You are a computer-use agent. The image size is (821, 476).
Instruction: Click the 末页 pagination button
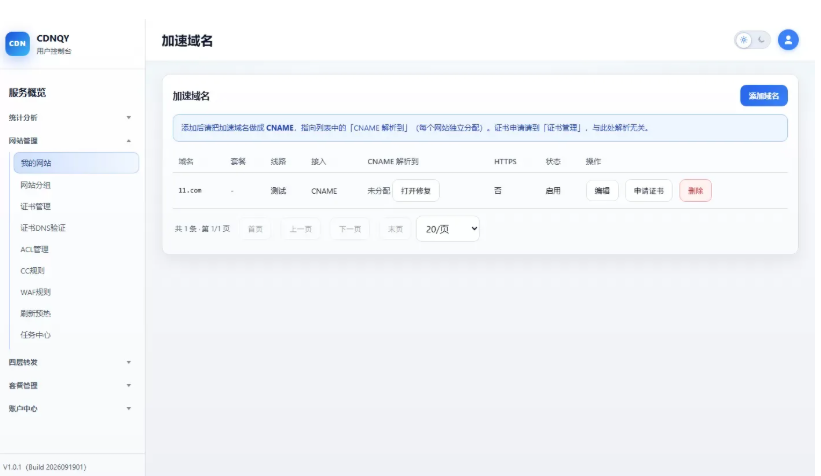395,229
